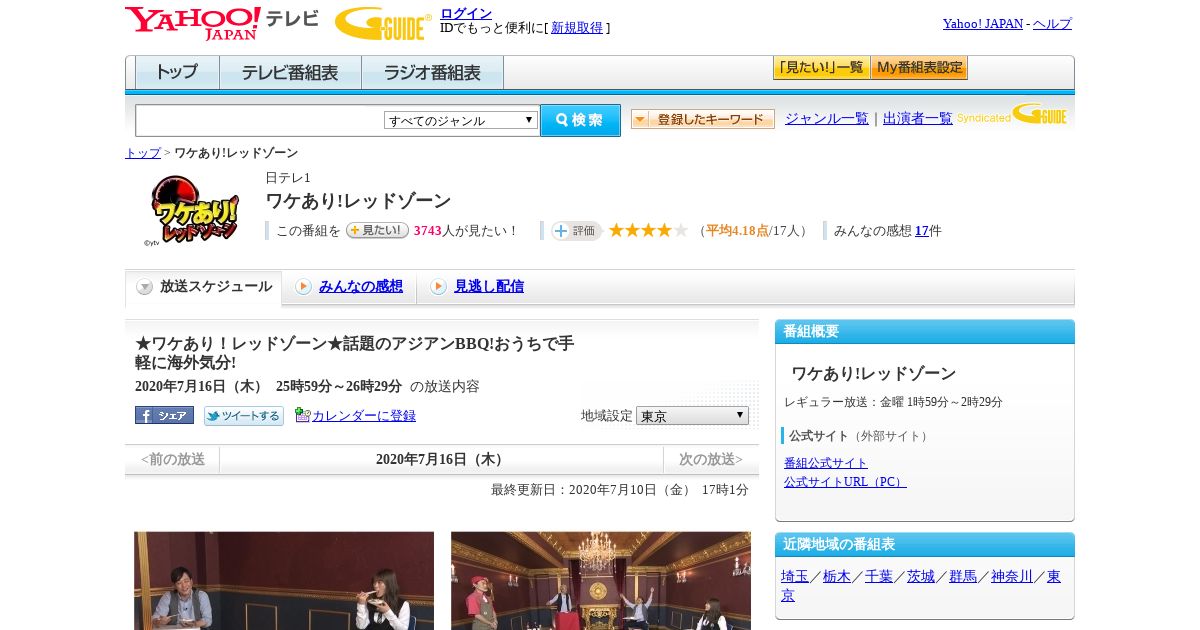Open the 地域設定 region dropdown showing 東京

coord(692,415)
